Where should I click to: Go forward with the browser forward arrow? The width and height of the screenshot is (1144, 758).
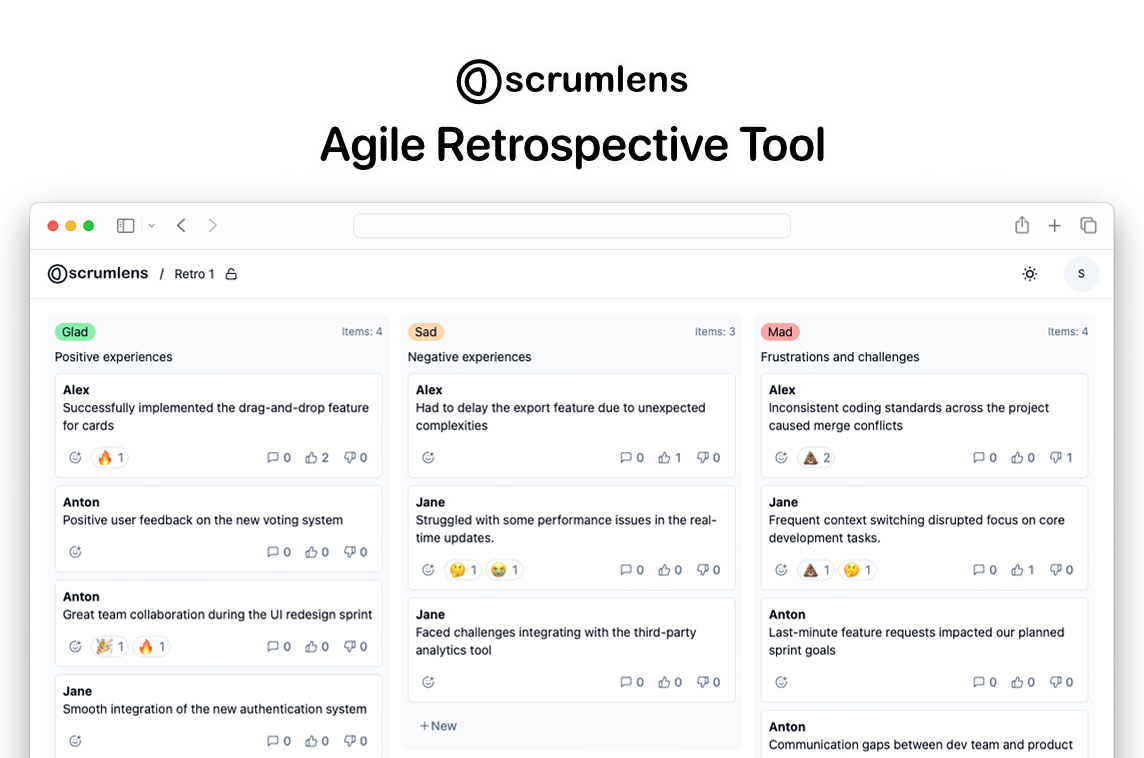click(212, 225)
